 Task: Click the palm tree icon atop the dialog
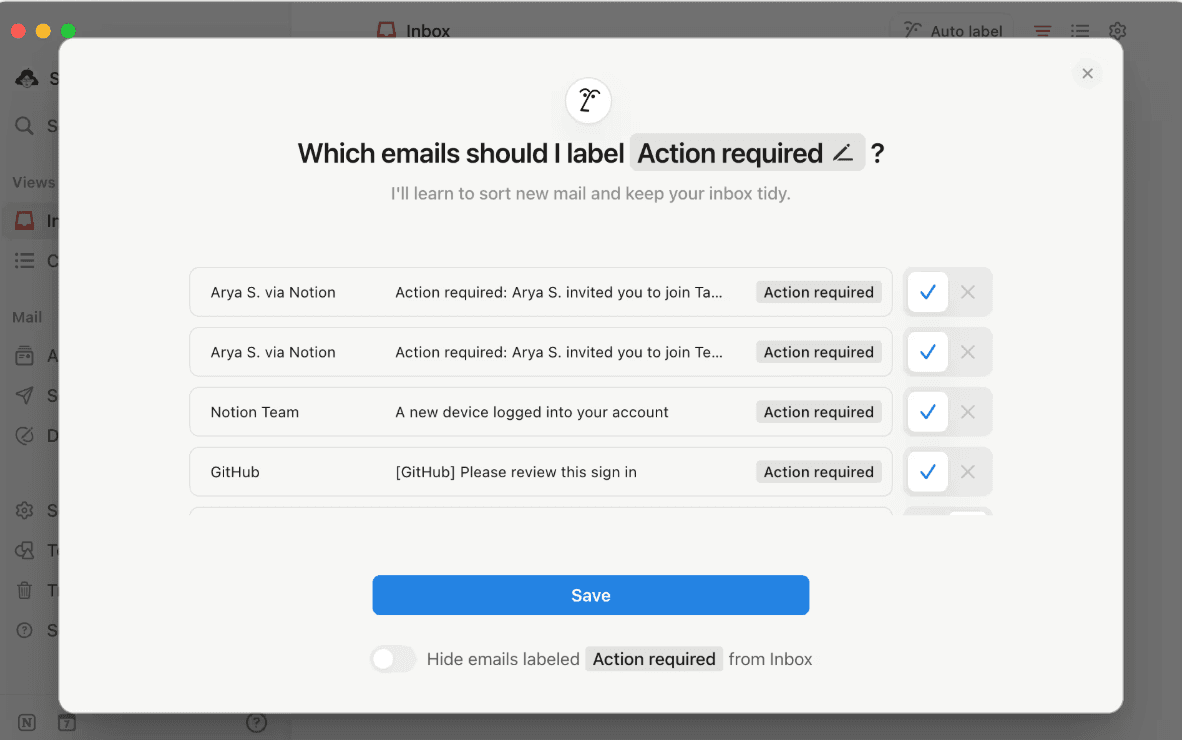[588, 100]
